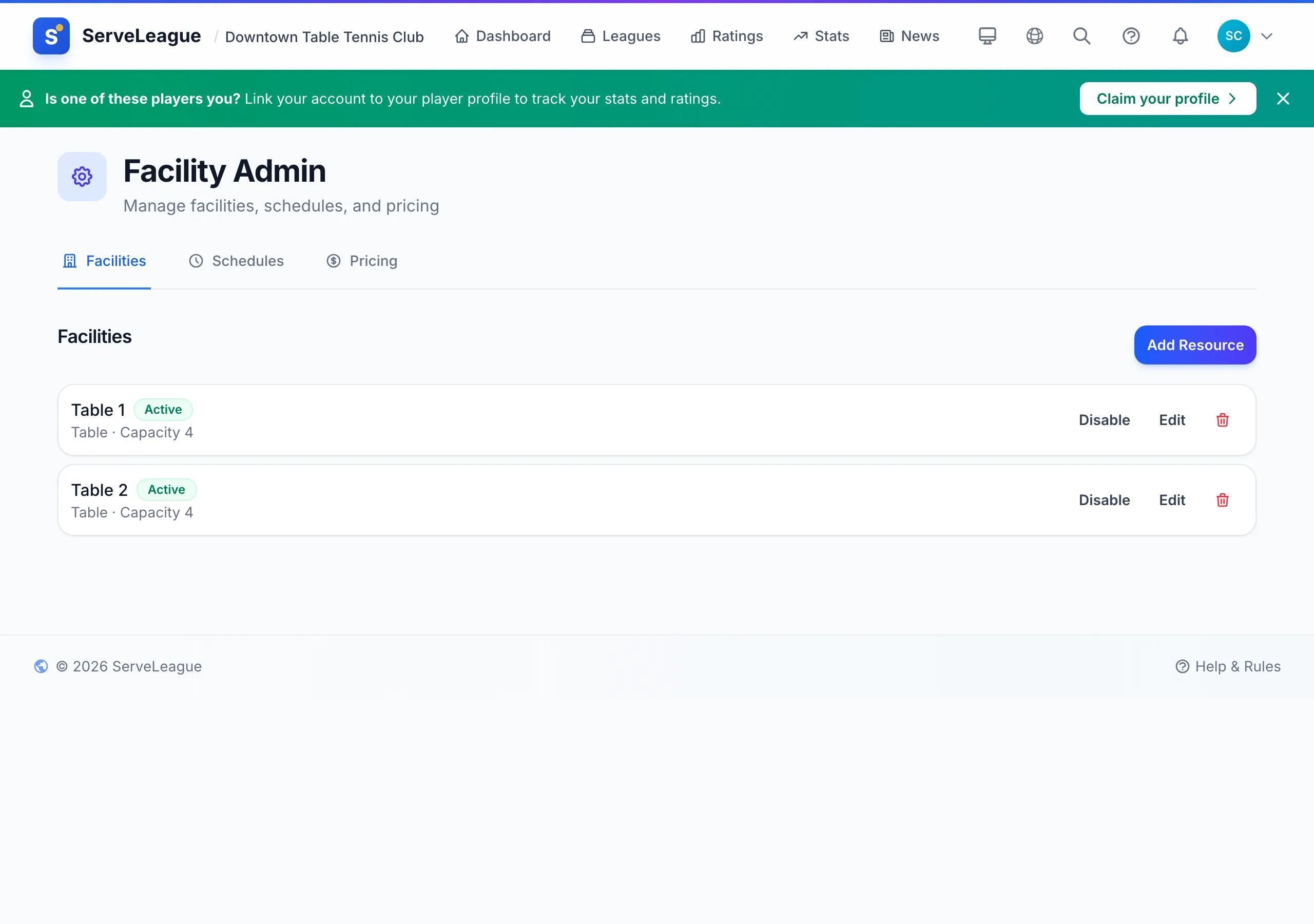Click ServeLeague brand name
Image resolution: width=1314 pixels, height=924 pixels.
141,35
